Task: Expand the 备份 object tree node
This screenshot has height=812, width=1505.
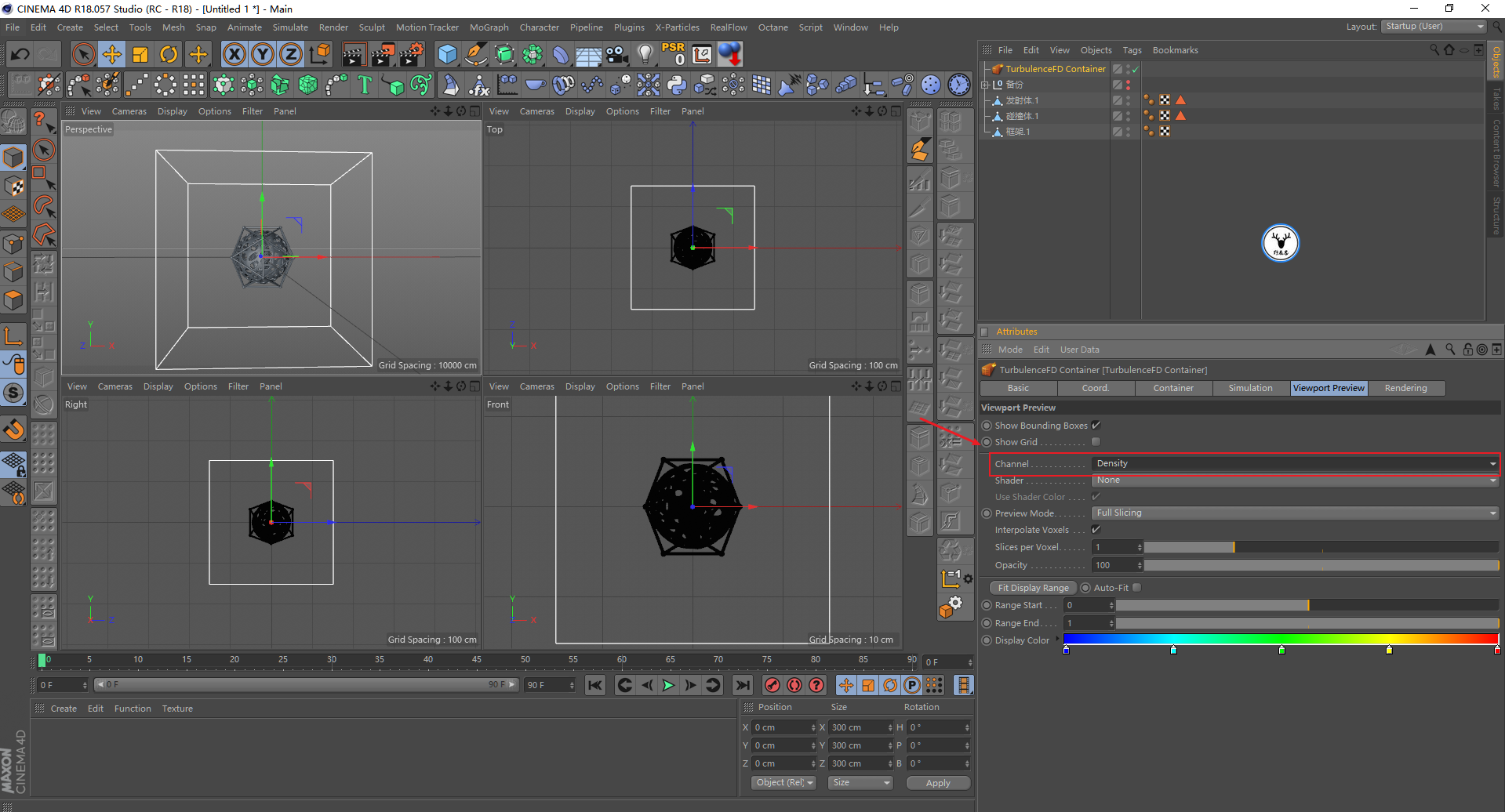Action: (986, 85)
